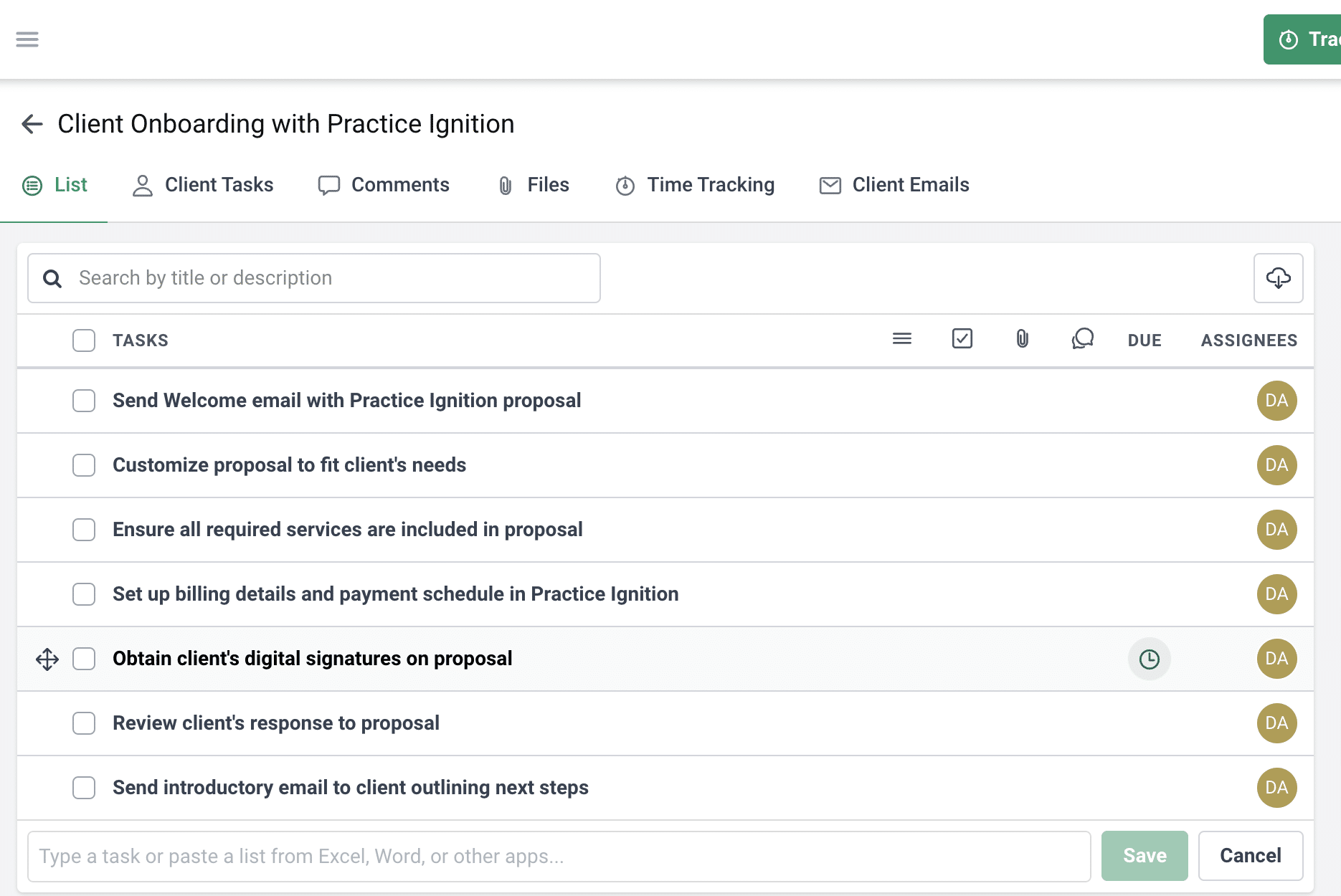Go back using the left arrow
Viewport: 1341px width, 896px height.
click(x=32, y=124)
